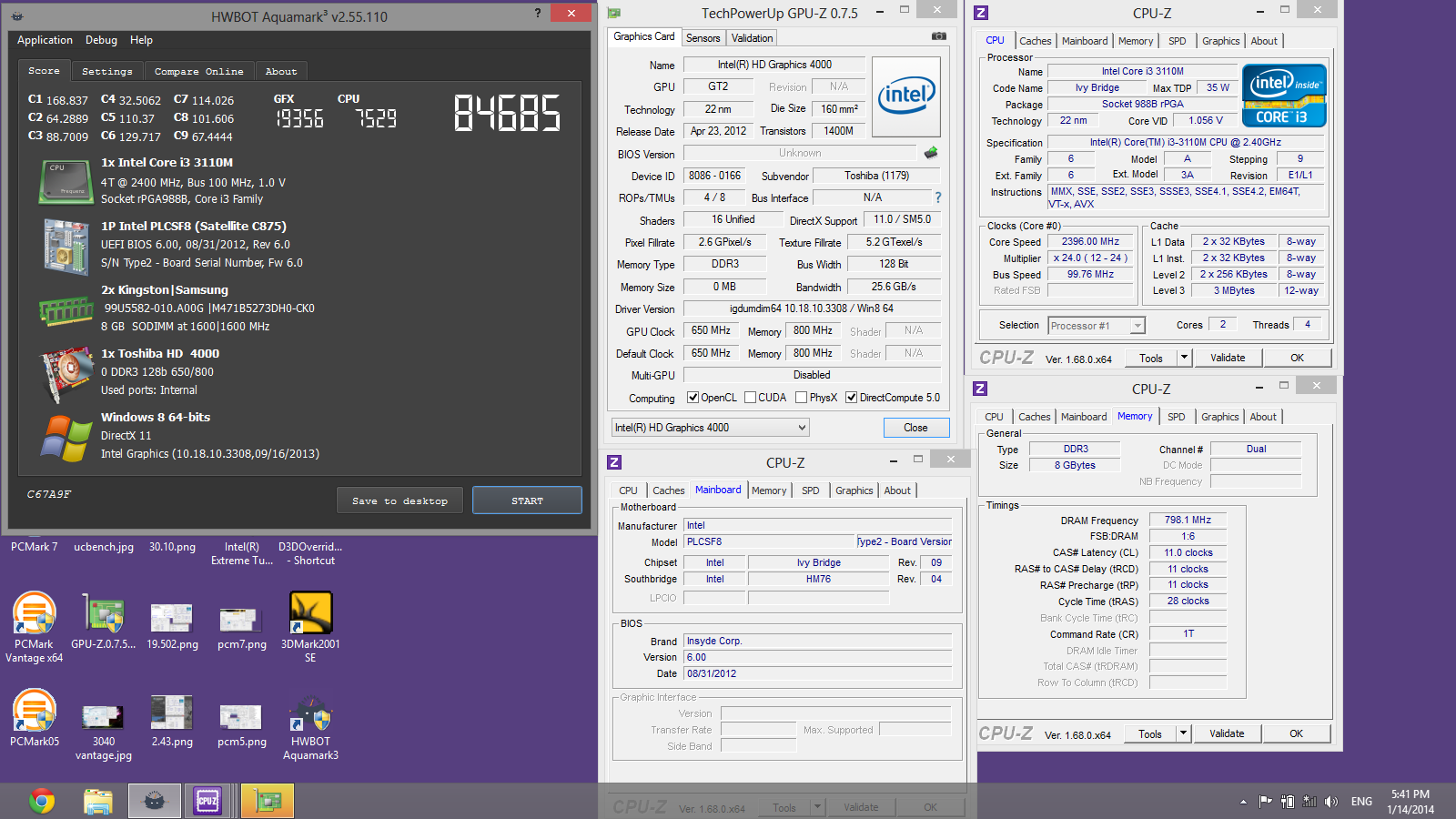This screenshot has height=819, width=1456.
Task: Click the clock in system tray
Action: [1410, 802]
